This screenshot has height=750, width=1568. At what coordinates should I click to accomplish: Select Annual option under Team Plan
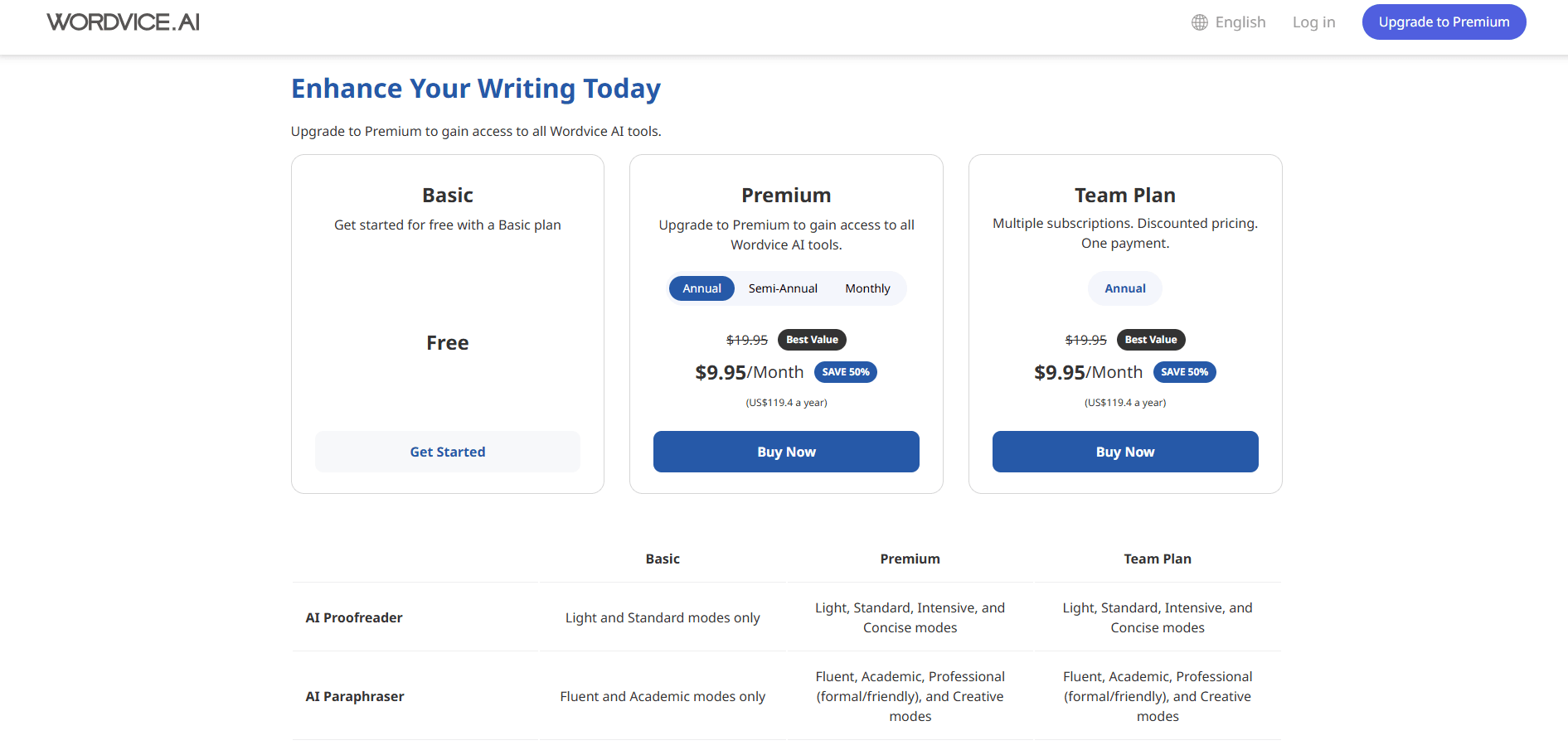[x=1124, y=288]
